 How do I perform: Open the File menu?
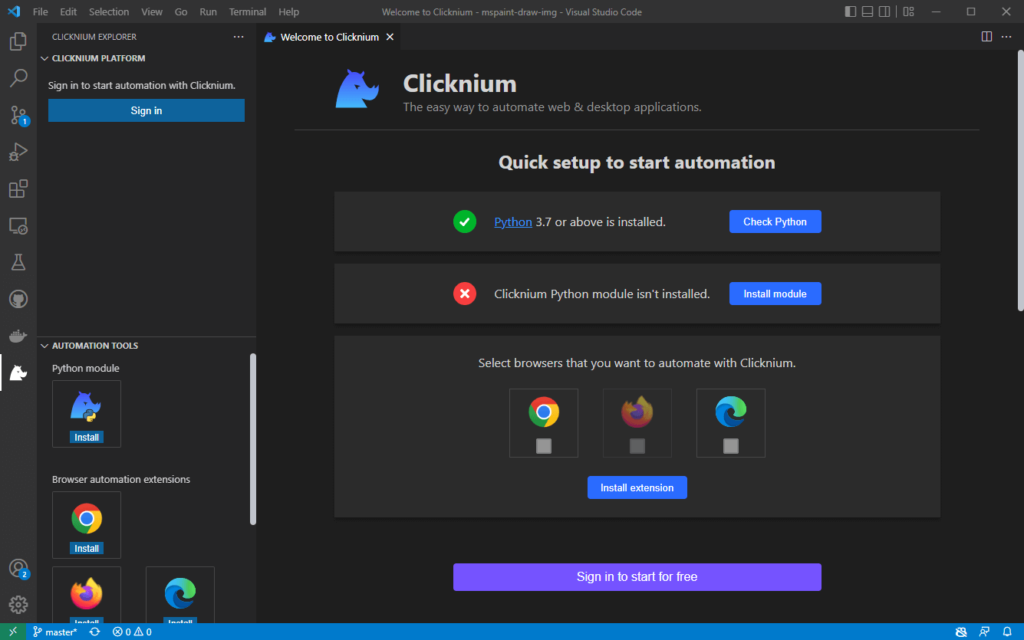coord(40,12)
